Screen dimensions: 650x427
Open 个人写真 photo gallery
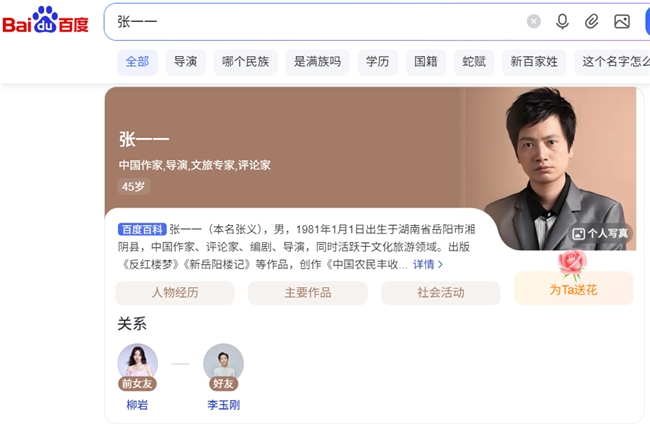pyautogui.click(x=600, y=234)
